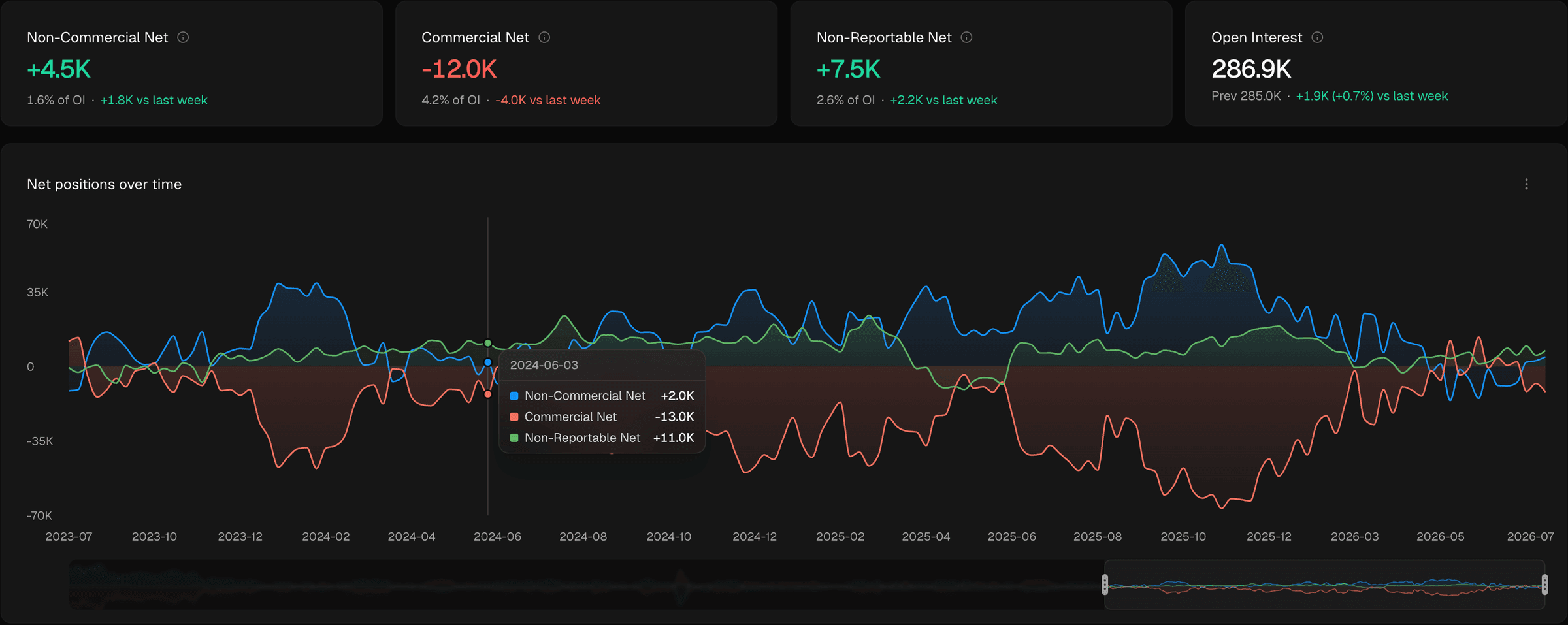The height and width of the screenshot is (625, 1568).
Task: Click the 2025-10 x-axis date label
Action: 1183,537
